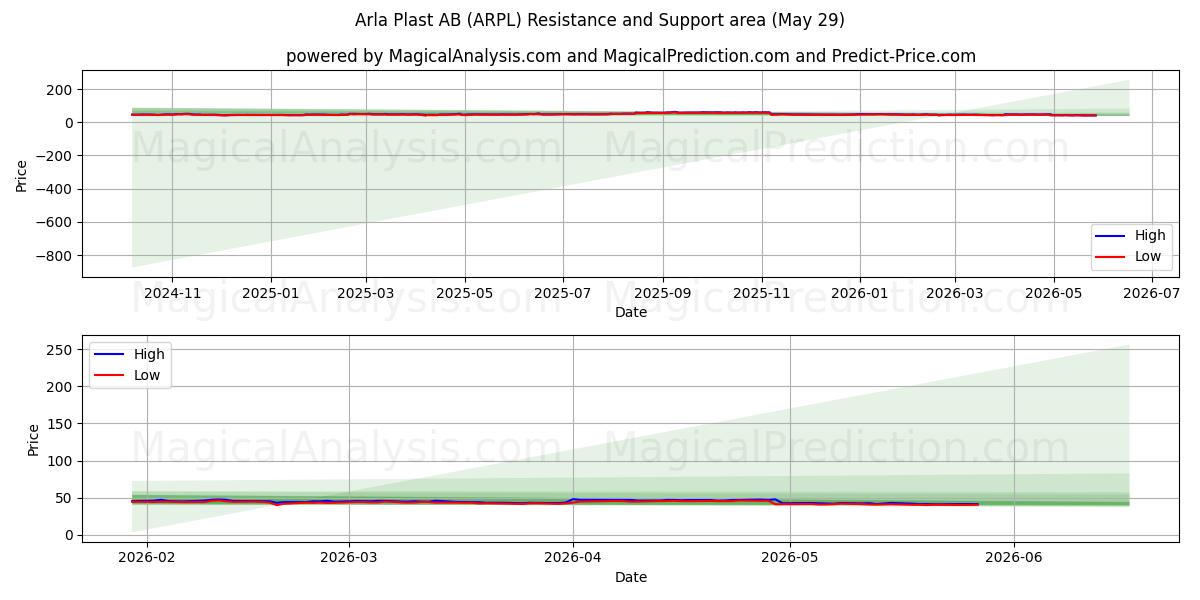This screenshot has width=1200, height=600.
Task: Click the top chart y-axis value '-600'
Action: coord(54,223)
